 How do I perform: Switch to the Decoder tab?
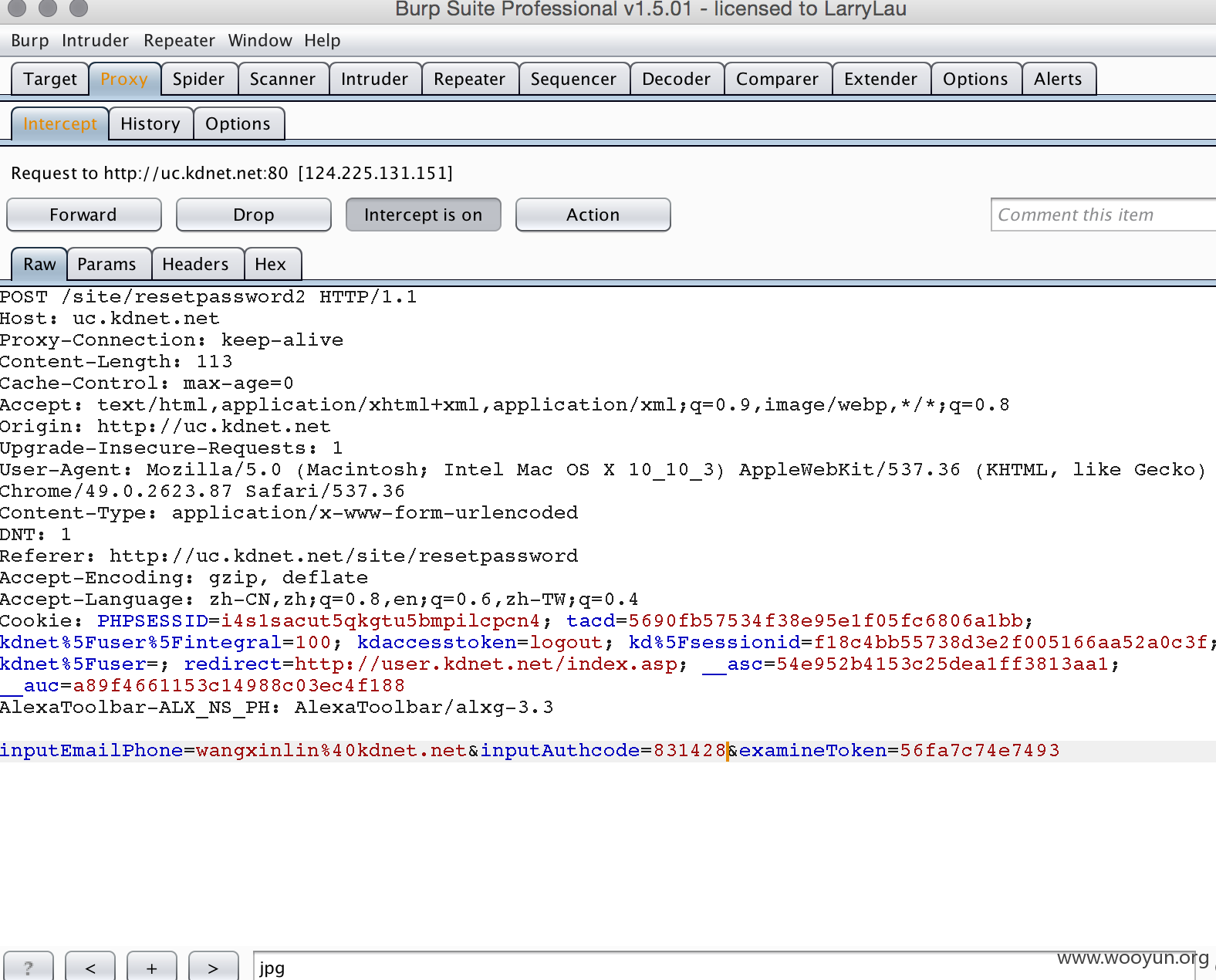(676, 79)
